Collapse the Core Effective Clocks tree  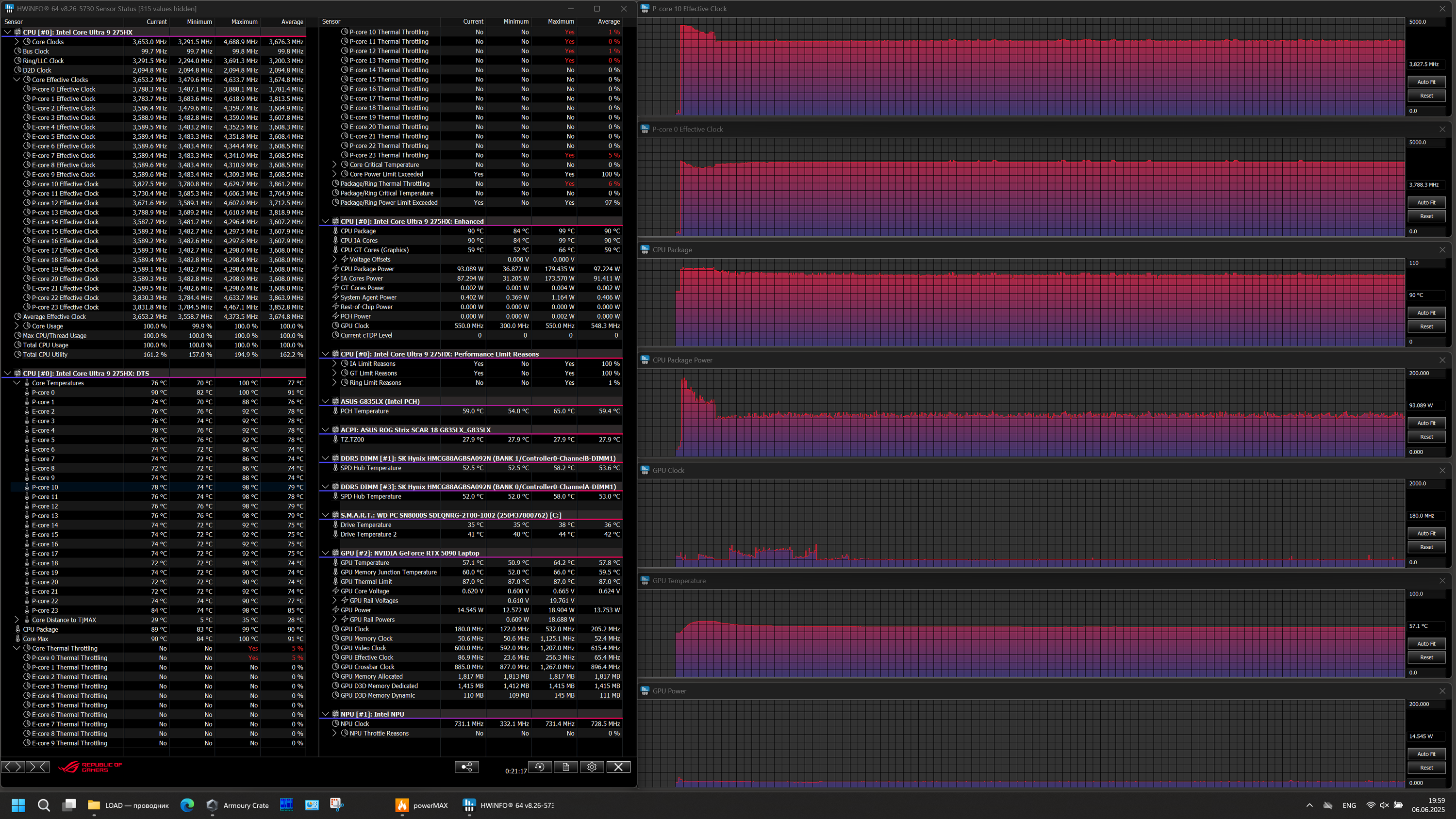click(x=17, y=80)
